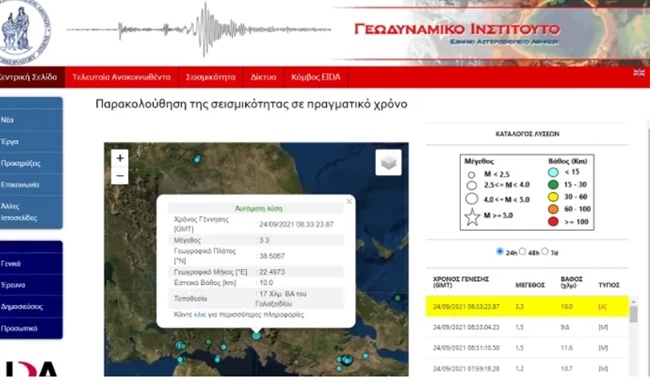Screen dimensions: 650x385
Task: Close the earthquake info popup
Action: tap(349, 201)
